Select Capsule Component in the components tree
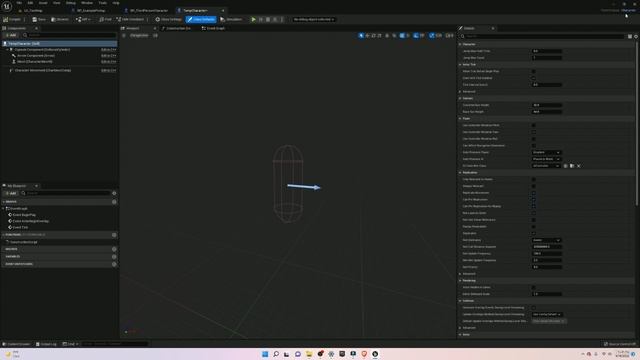 (42, 49)
